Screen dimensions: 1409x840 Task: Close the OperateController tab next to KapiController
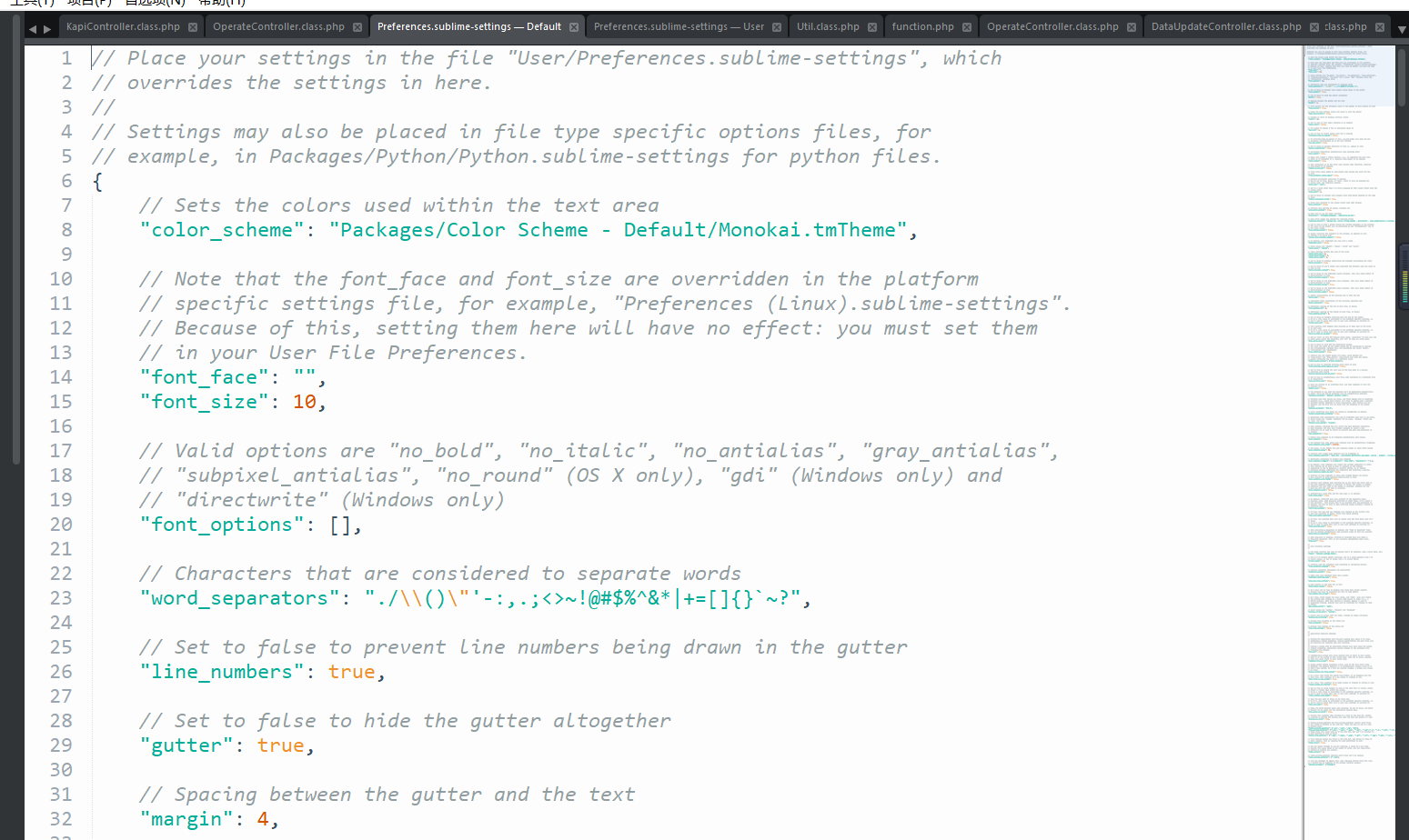[357, 27]
